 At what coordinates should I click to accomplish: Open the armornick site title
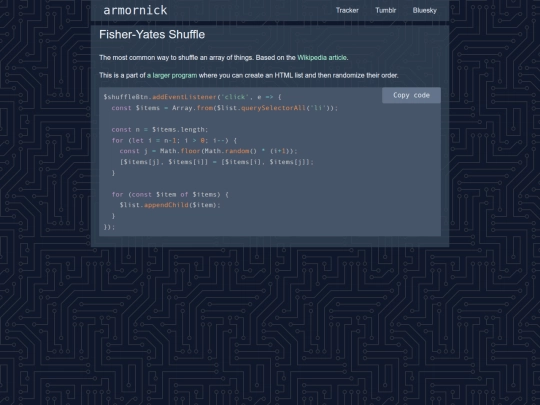(x=135, y=10)
